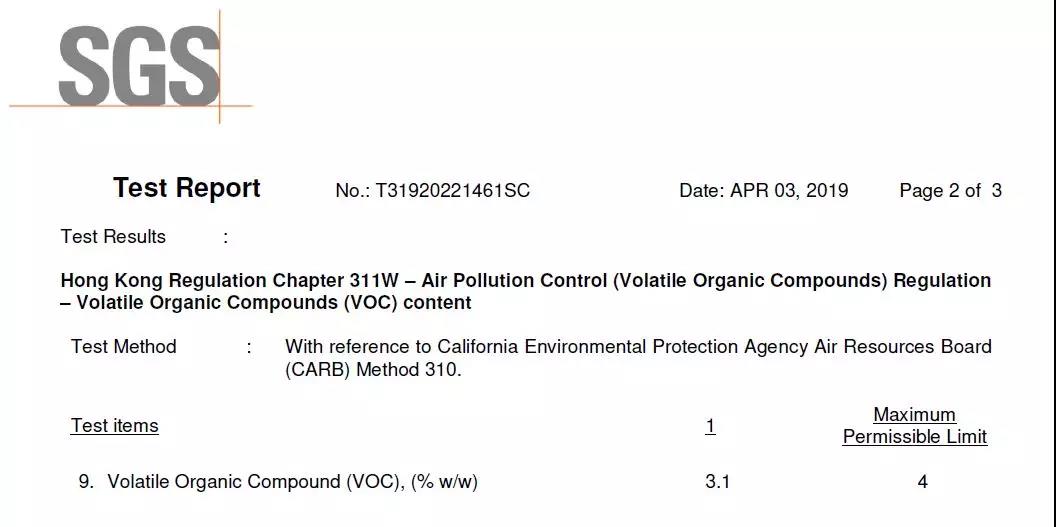This screenshot has width=1056, height=527.
Task: Click the California Environmental Protection Agency text
Action: 621,347
